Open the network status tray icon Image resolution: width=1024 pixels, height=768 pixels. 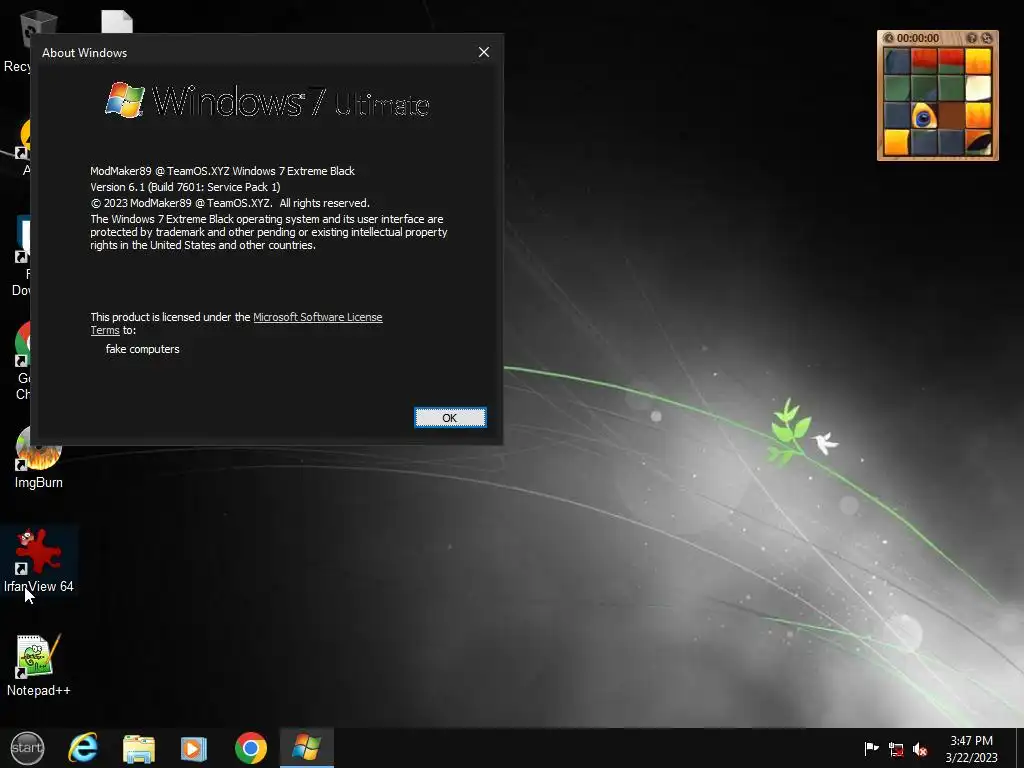[896, 749]
